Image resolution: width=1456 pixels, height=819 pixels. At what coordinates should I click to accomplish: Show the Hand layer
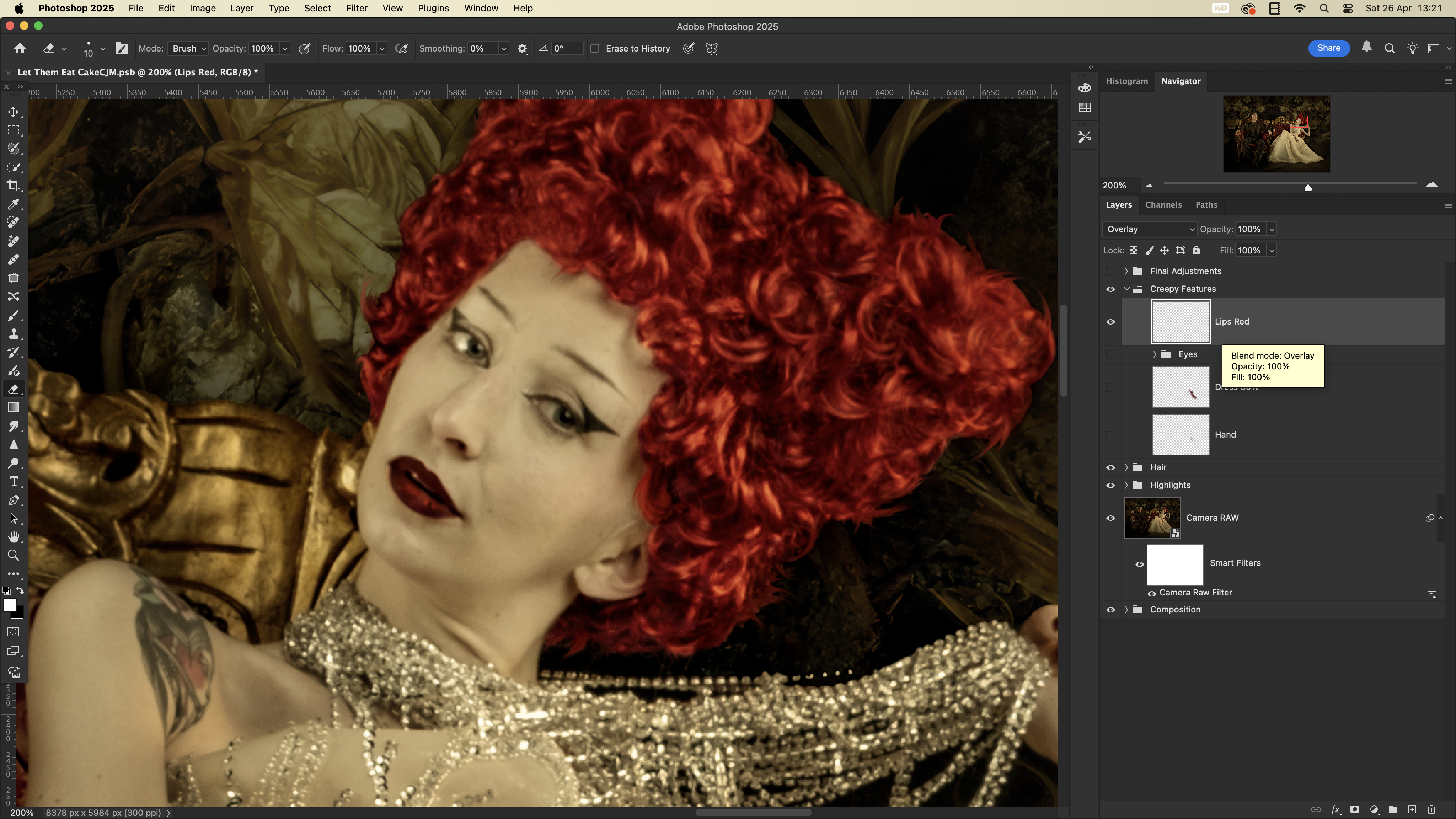pos(1110,435)
